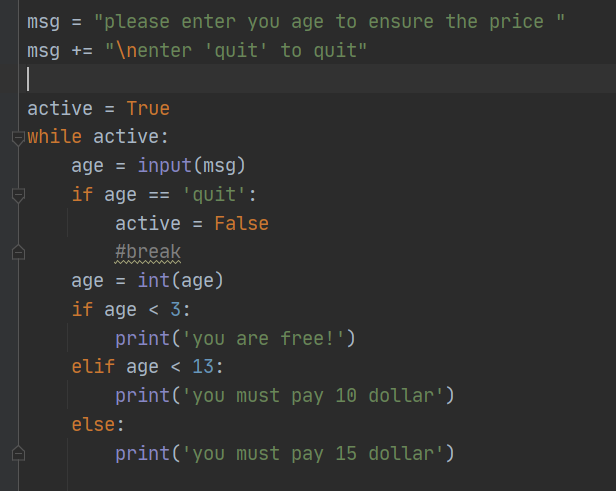The height and width of the screenshot is (491, 616).
Task: Click the else keyword
Action: pyautogui.click(x=93, y=425)
